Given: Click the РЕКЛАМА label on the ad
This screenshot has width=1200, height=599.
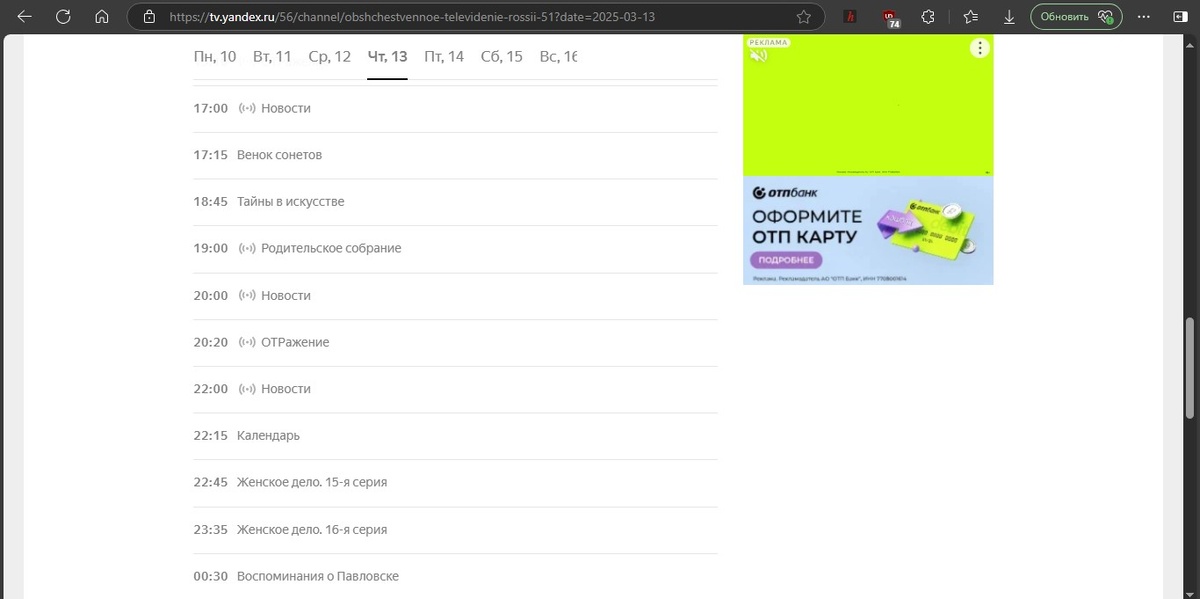Looking at the screenshot, I should coord(769,42).
